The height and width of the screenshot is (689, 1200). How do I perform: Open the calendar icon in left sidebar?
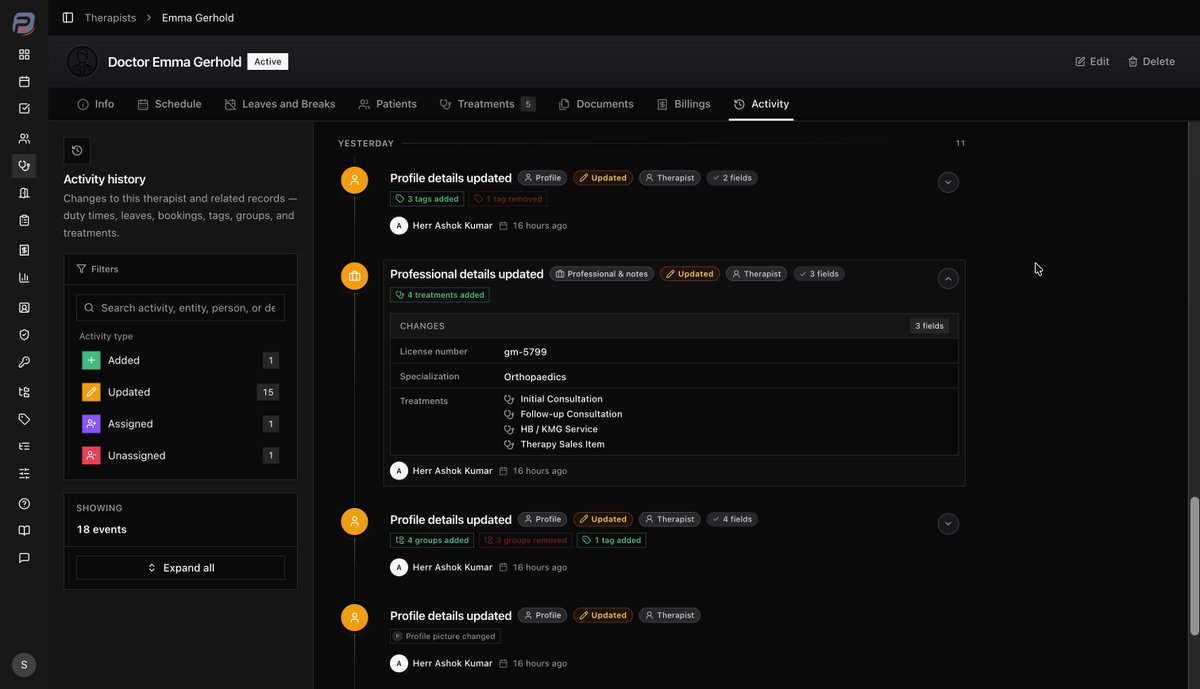[x=24, y=82]
